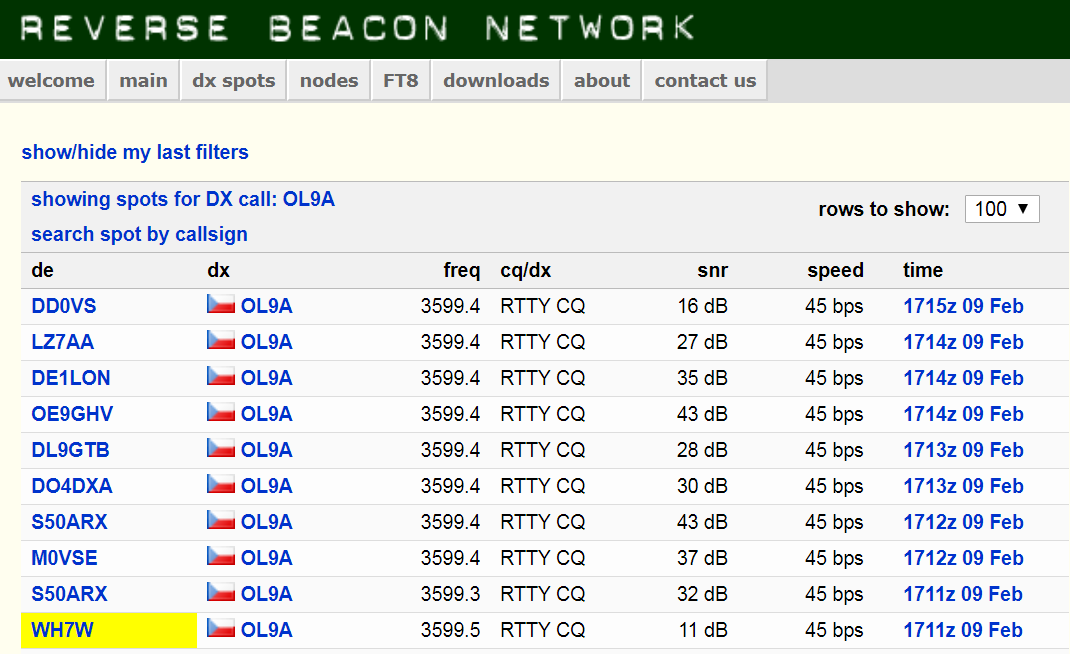Click OL9A dx link in WH7W row
1070x660 pixels.
tap(266, 630)
